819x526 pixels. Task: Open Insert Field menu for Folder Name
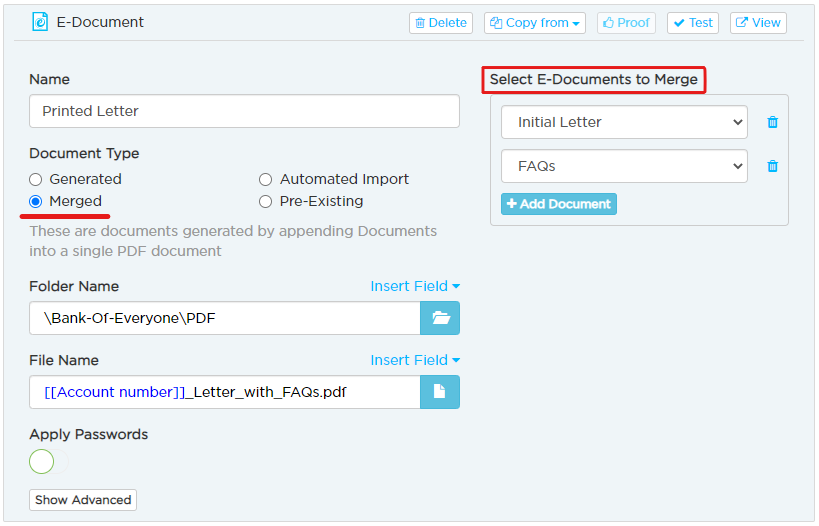pos(415,286)
